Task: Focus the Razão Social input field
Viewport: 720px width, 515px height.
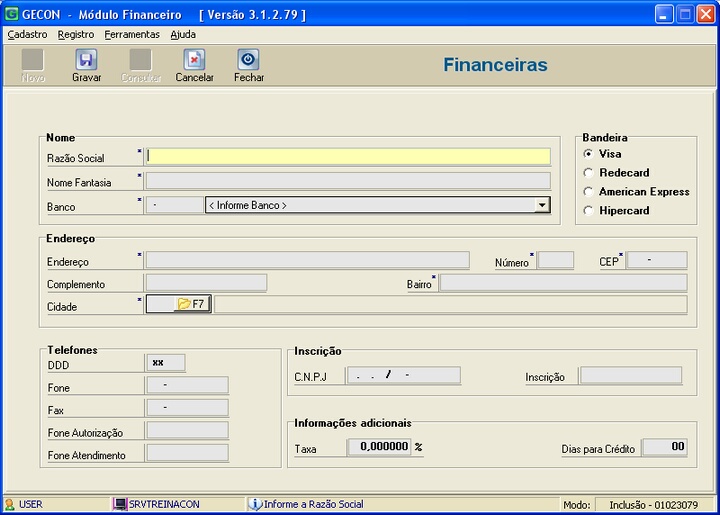Action: (349, 157)
